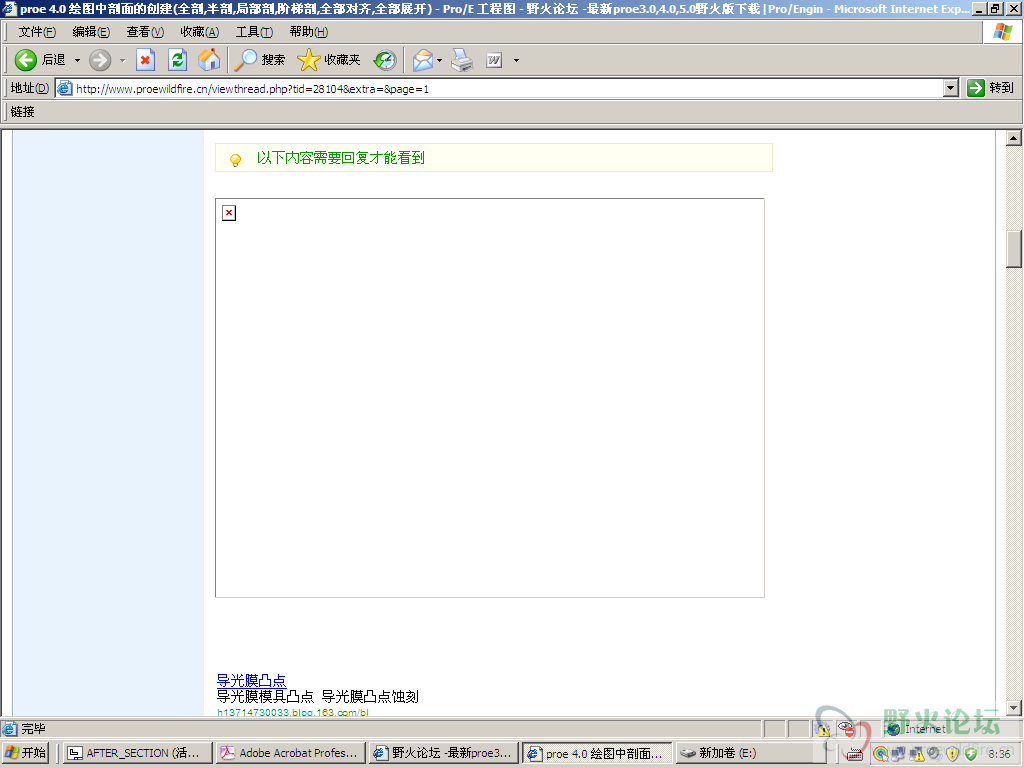1024x768 pixels.
Task: Switch to the AFTER_SECTION taskbar window
Action: (137, 754)
